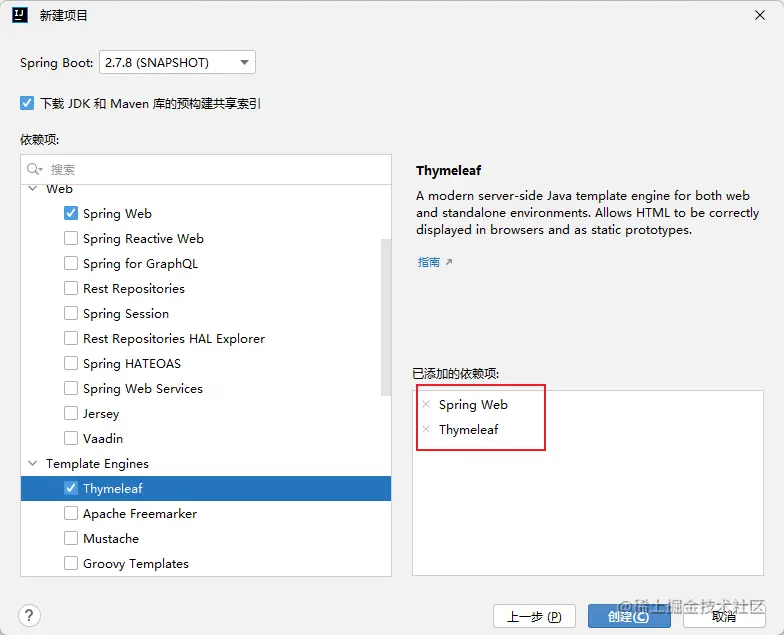Collapse the Template Engines category

coord(33,464)
